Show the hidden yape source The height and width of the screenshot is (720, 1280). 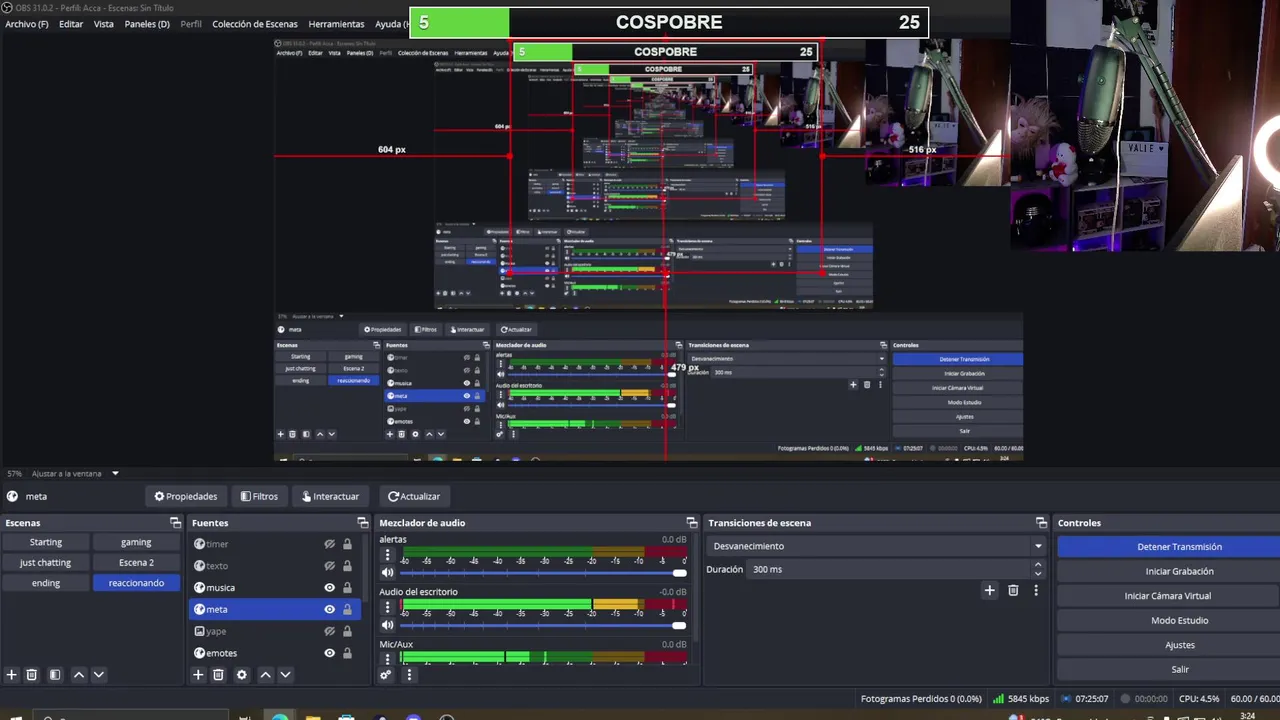click(x=329, y=631)
